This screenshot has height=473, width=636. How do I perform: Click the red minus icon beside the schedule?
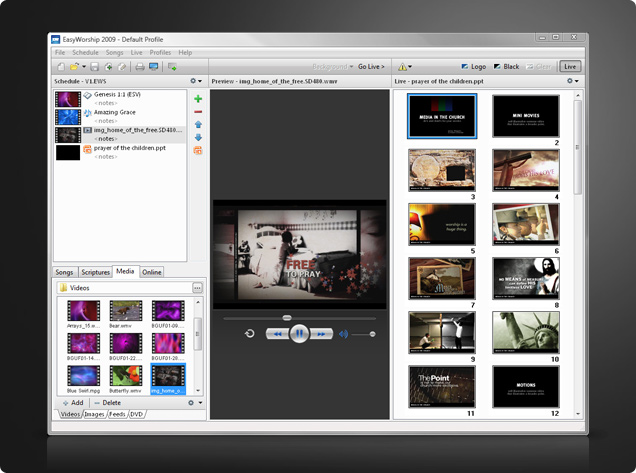198,112
